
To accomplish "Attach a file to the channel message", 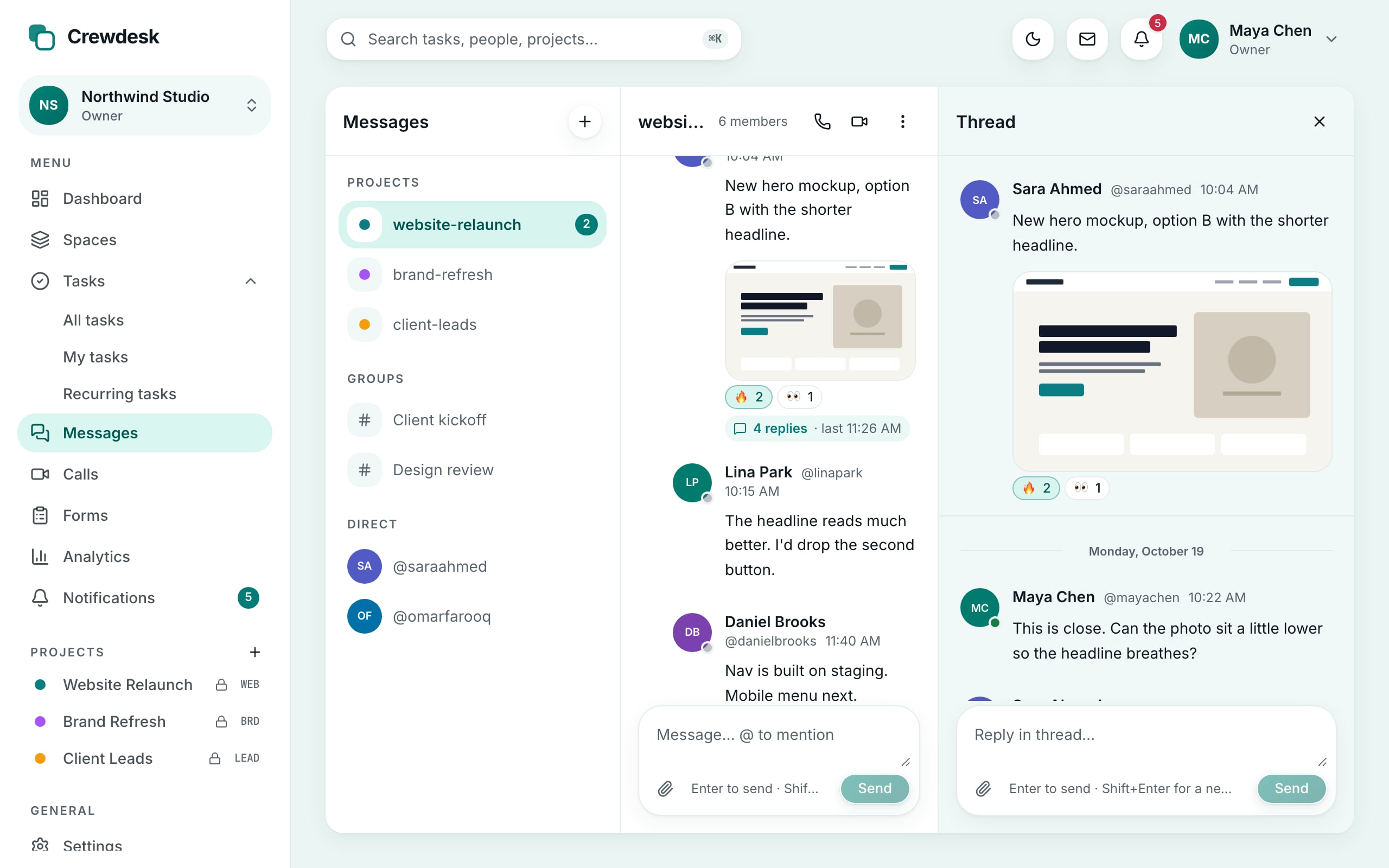I will click(x=665, y=788).
